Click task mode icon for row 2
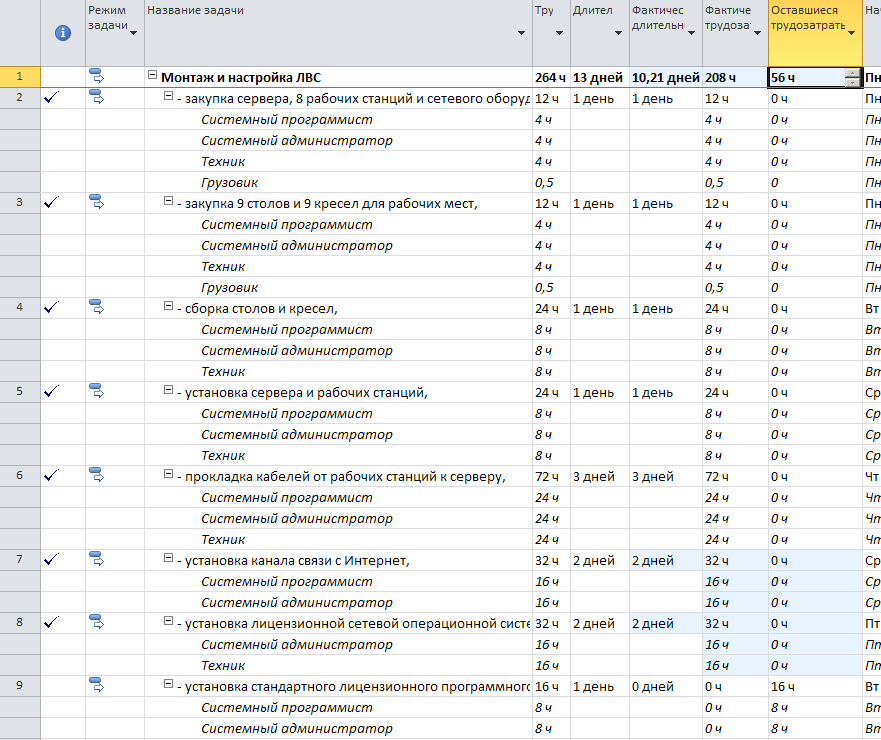This screenshot has height=740, width=881. (97, 97)
